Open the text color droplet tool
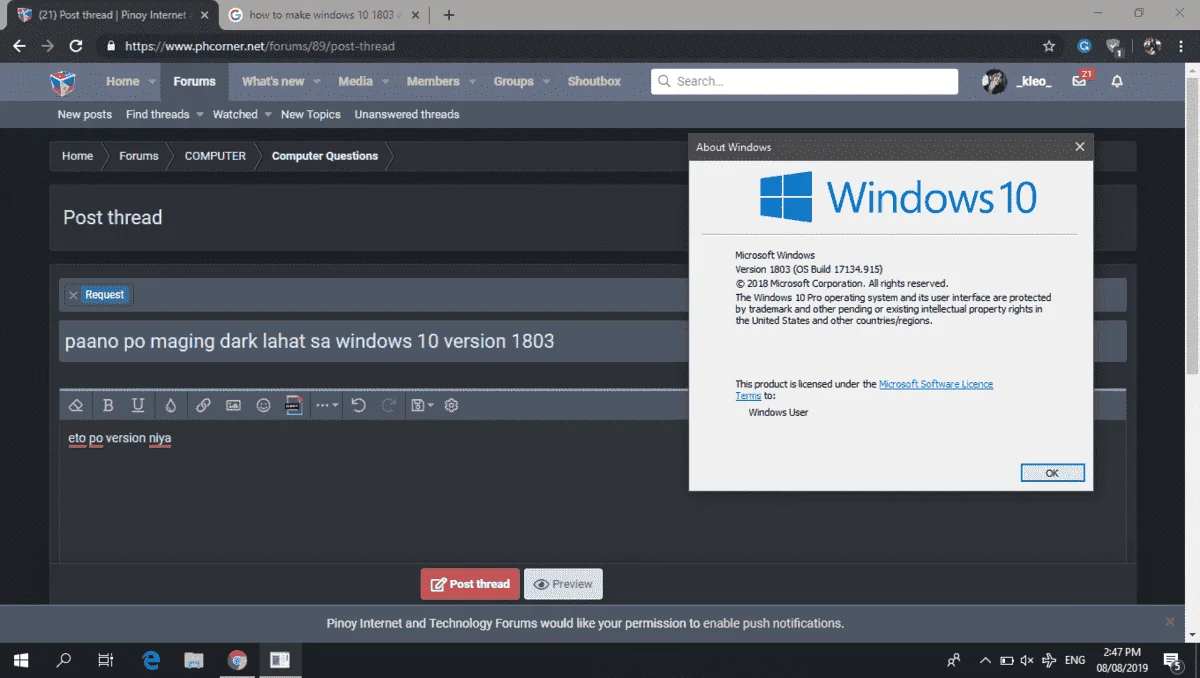Screen dimensions: 1200x678 [x=171, y=405]
